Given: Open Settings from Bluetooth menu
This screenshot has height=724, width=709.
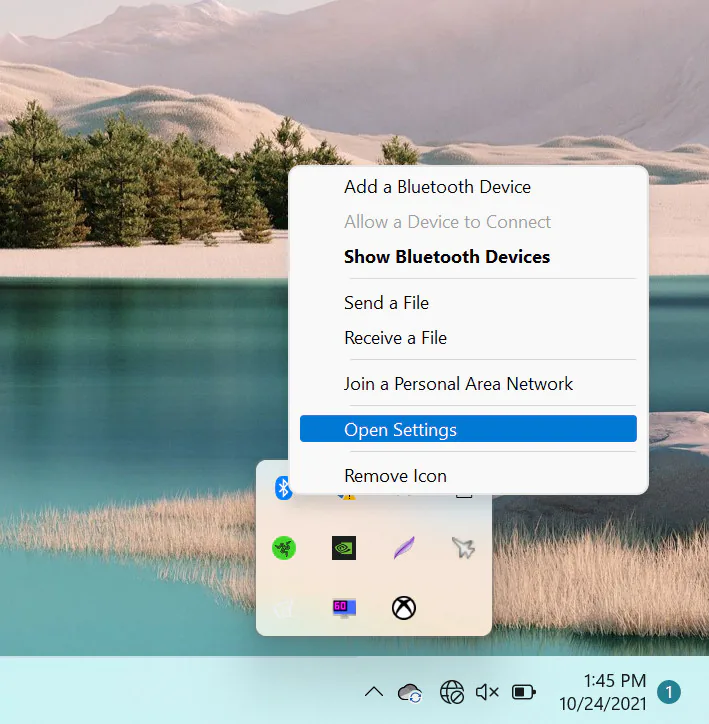Looking at the screenshot, I should pyautogui.click(x=468, y=429).
